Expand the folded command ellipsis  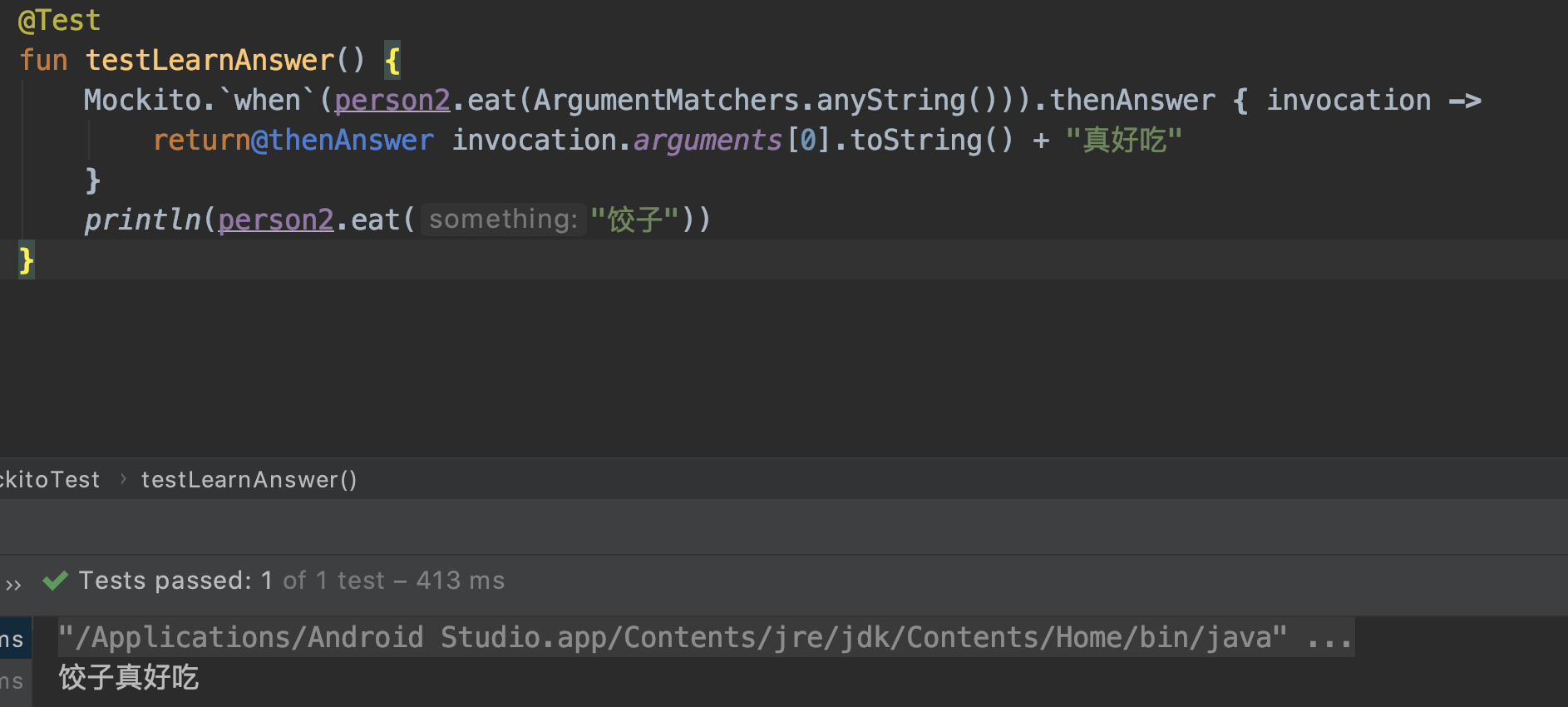point(1329,639)
